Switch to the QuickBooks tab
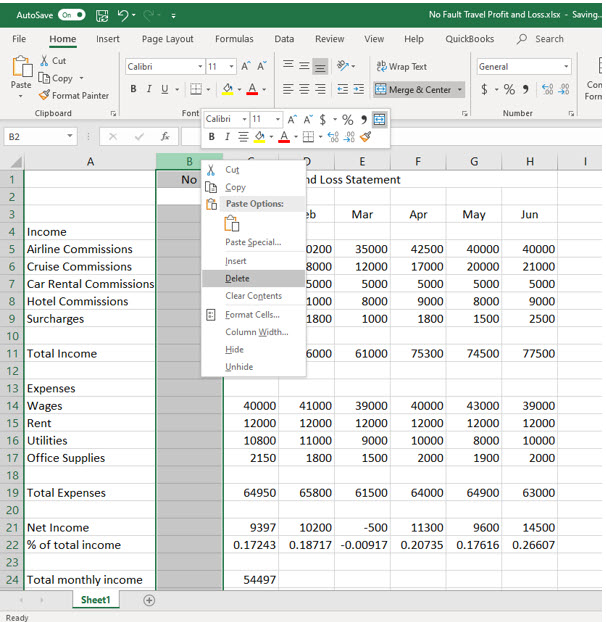Image resolution: width=606 pixels, height=622 pixels. [x=470, y=39]
